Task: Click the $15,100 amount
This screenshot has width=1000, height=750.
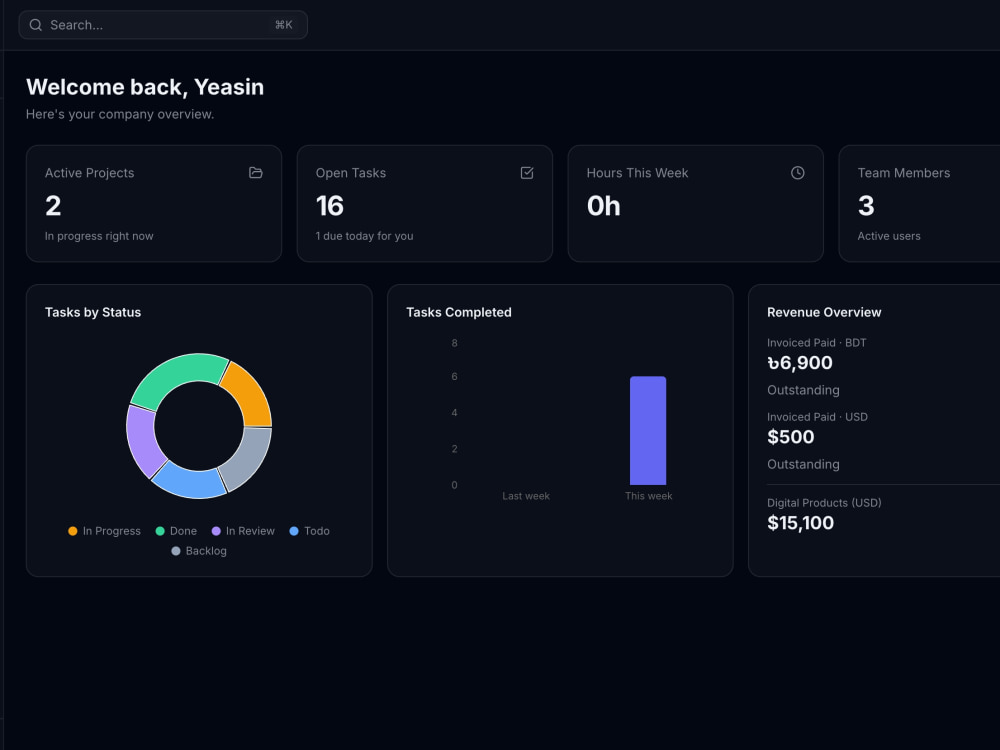Action: pos(800,523)
